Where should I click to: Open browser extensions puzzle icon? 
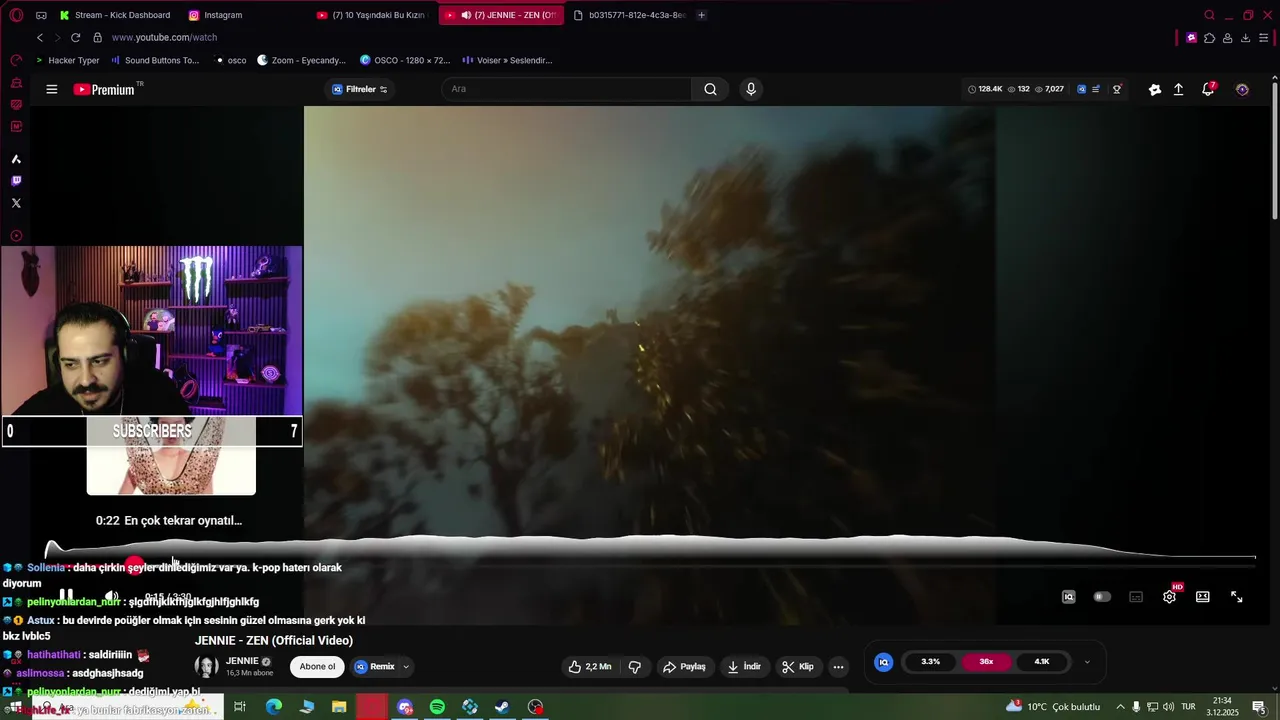point(1209,37)
